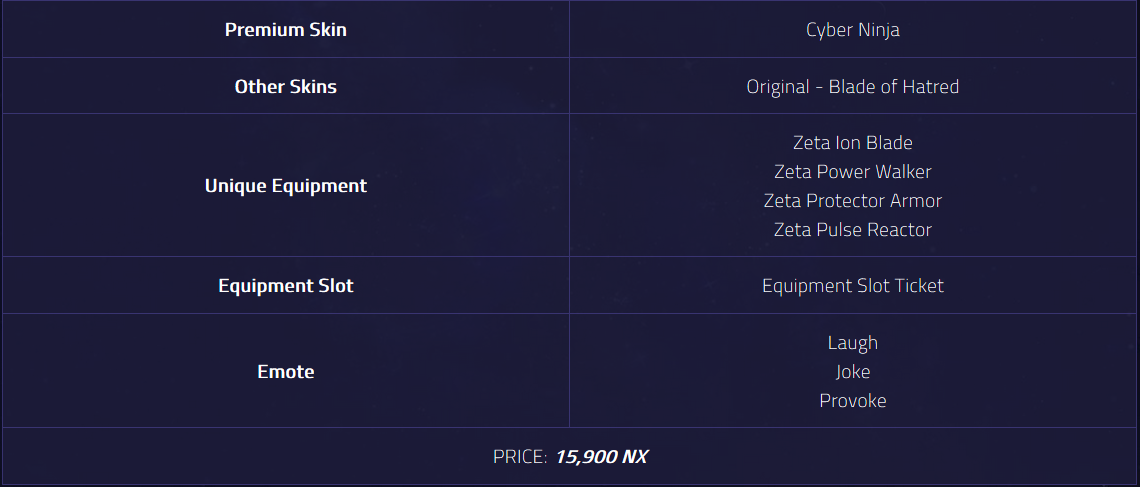Click the PRICE: label
1140x487 pixels.
click(520, 456)
